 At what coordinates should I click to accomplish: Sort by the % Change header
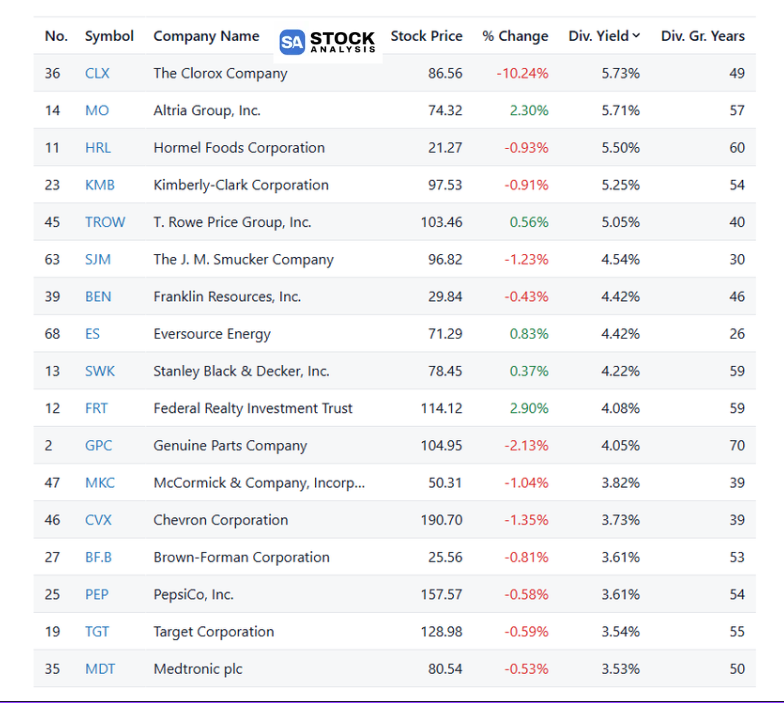pos(515,36)
